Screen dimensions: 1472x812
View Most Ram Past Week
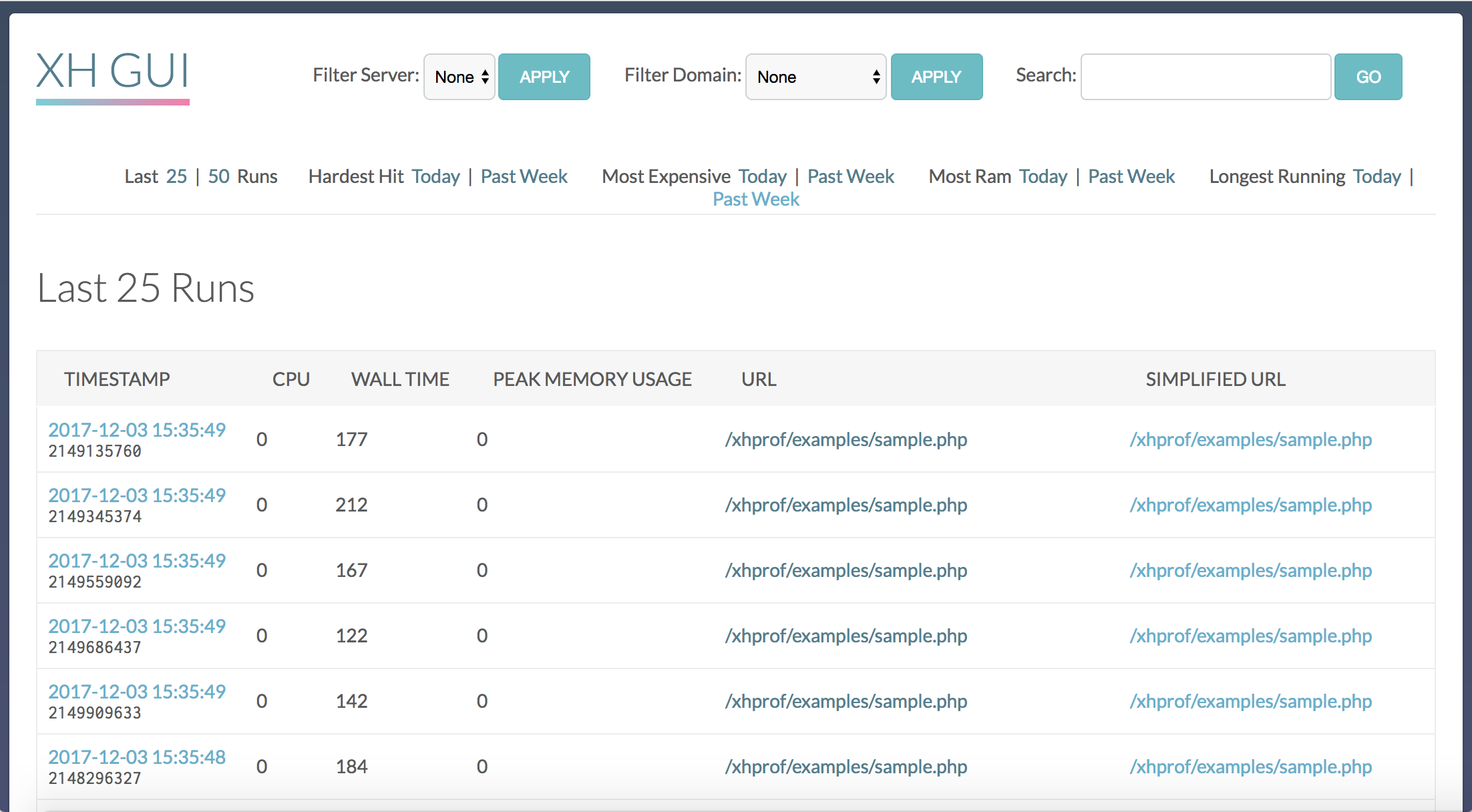tap(1131, 176)
